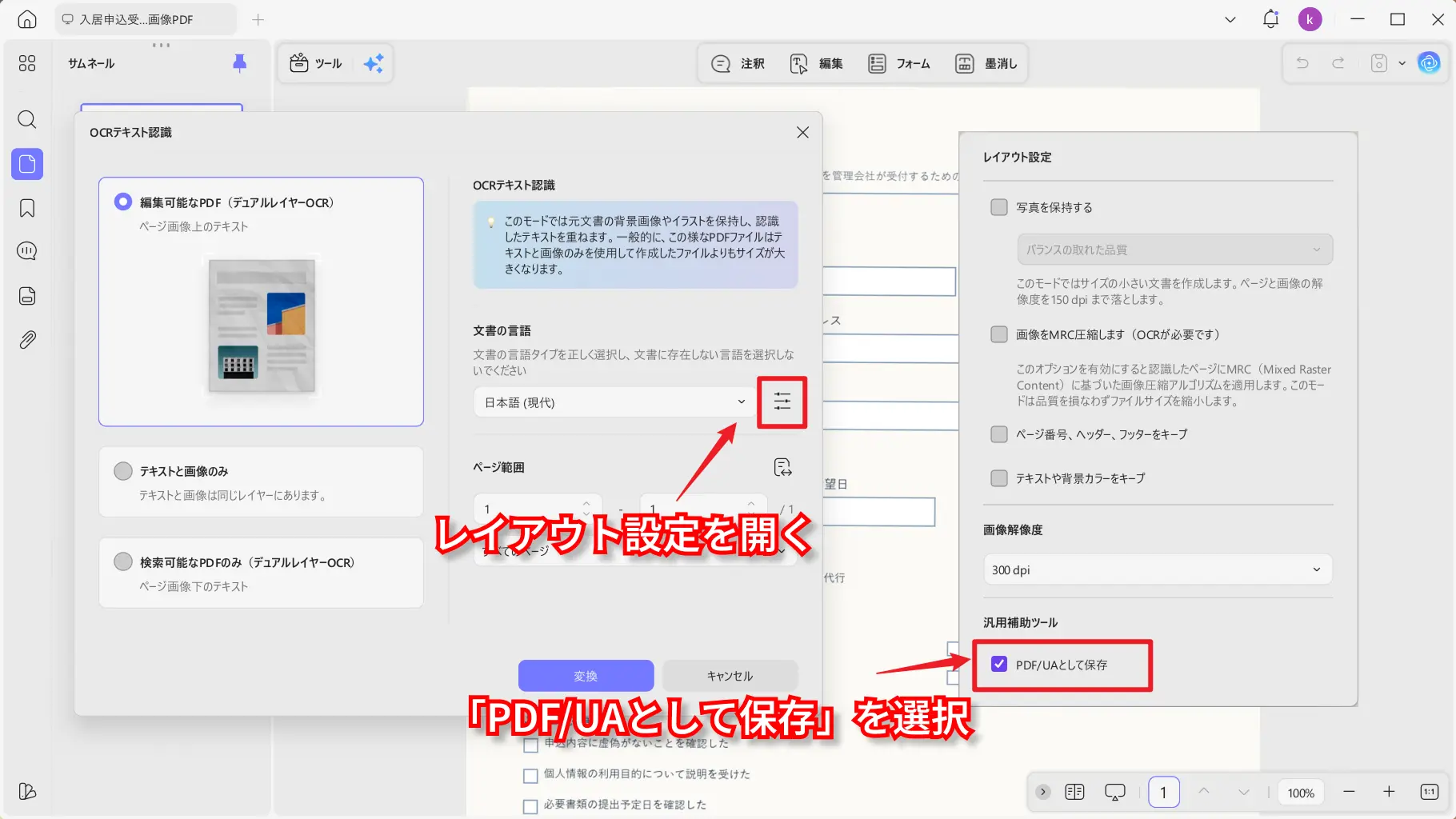Check 必要書類の提出予定日 checkbox in document

530,806
